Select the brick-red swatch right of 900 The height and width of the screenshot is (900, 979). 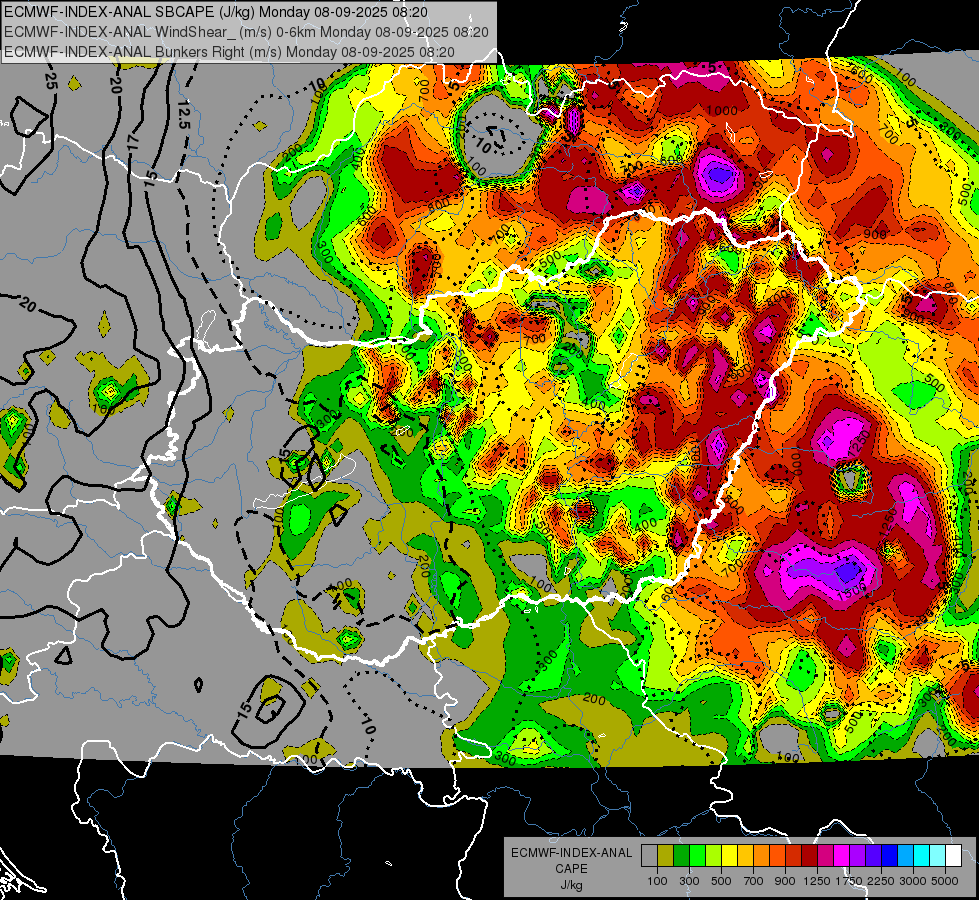pyautogui.click(x=794, y=855)
